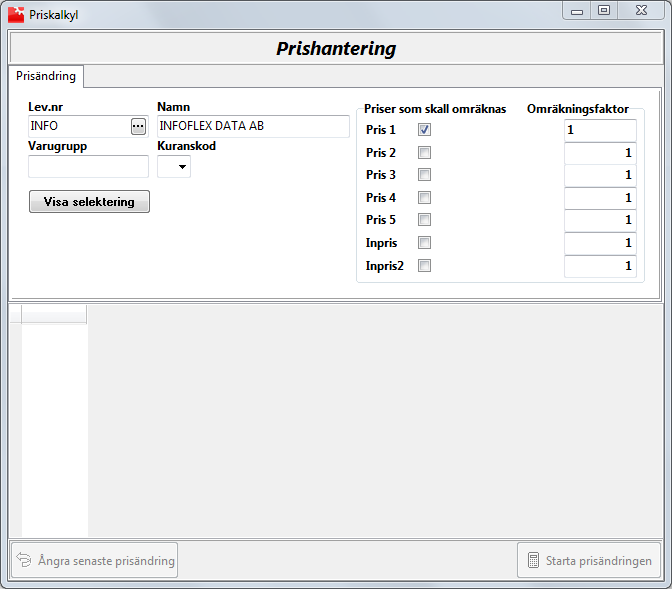Click Starta prisändringen button
This screenshot has width=672, height=589.
click(x=589, y=560)
